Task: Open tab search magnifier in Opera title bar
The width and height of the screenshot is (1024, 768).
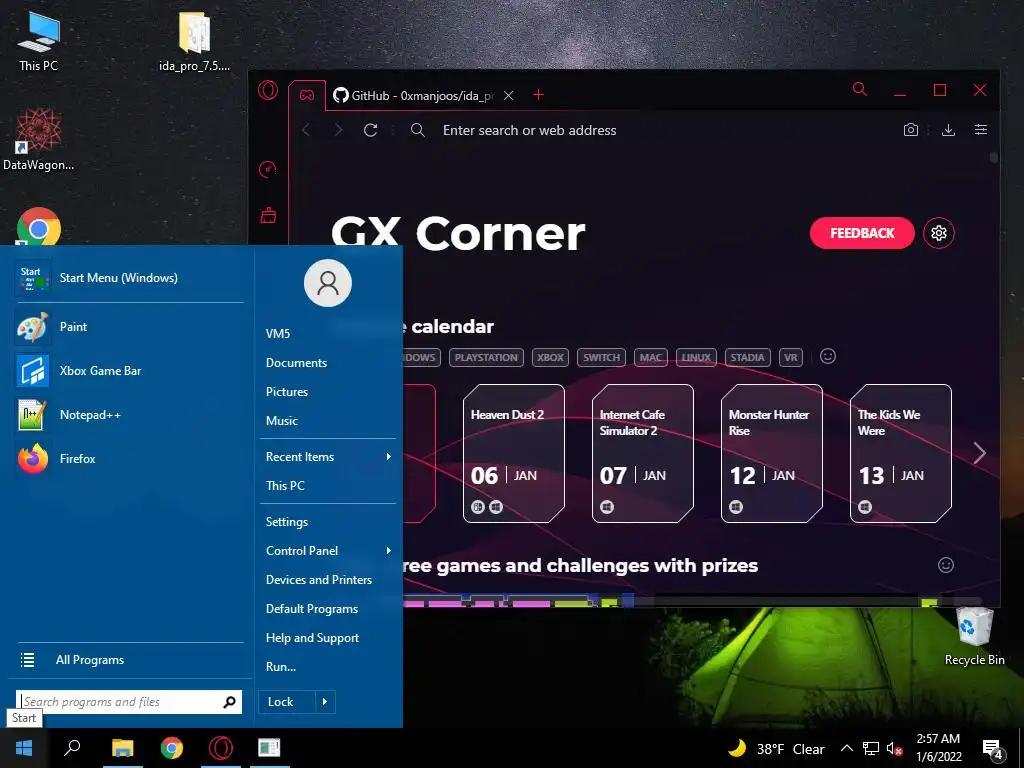Action: 860,89
